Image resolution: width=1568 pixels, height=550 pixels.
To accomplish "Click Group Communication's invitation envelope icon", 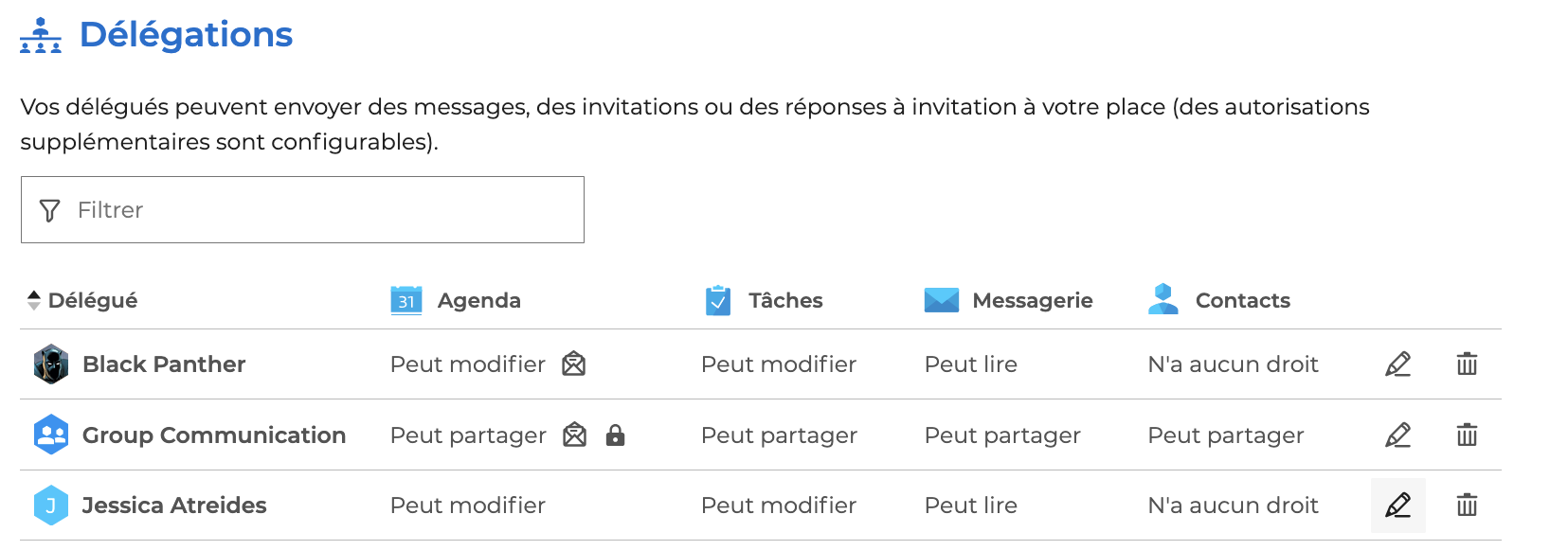I will 574,435.
